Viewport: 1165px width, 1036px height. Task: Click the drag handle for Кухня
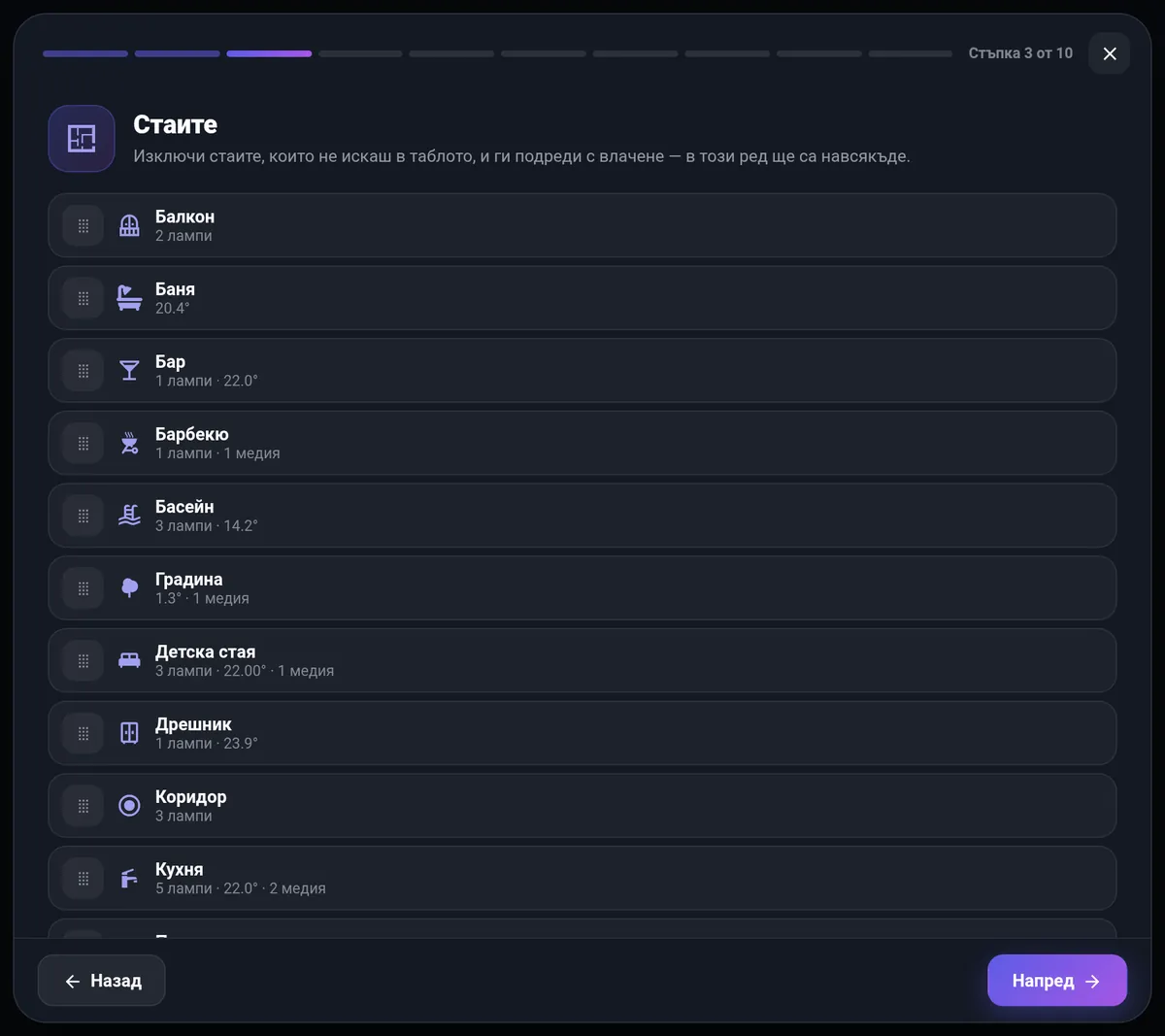83,879
